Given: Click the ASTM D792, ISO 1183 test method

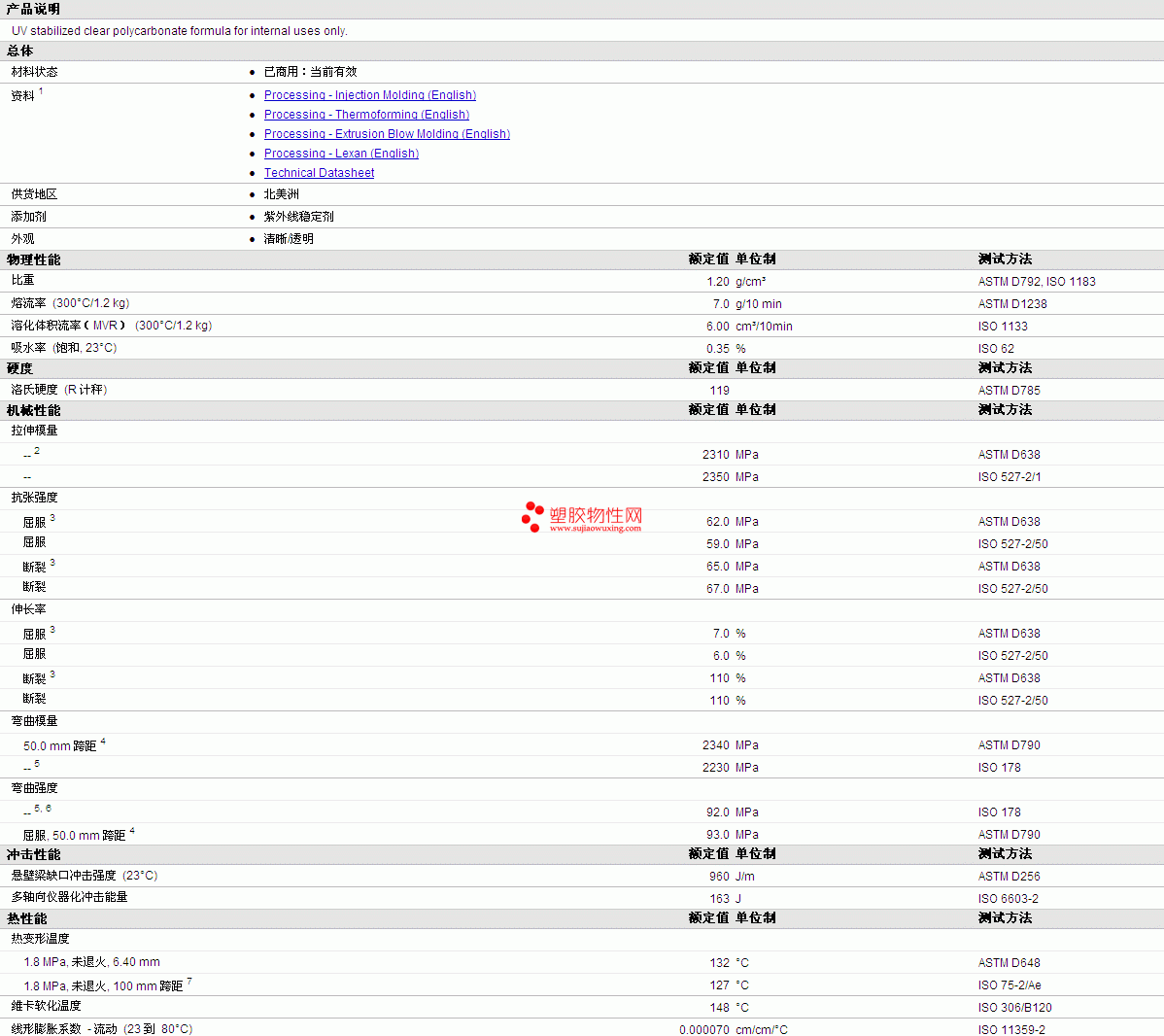Looking at the screenshot, I should click(x=1036, y=282).
